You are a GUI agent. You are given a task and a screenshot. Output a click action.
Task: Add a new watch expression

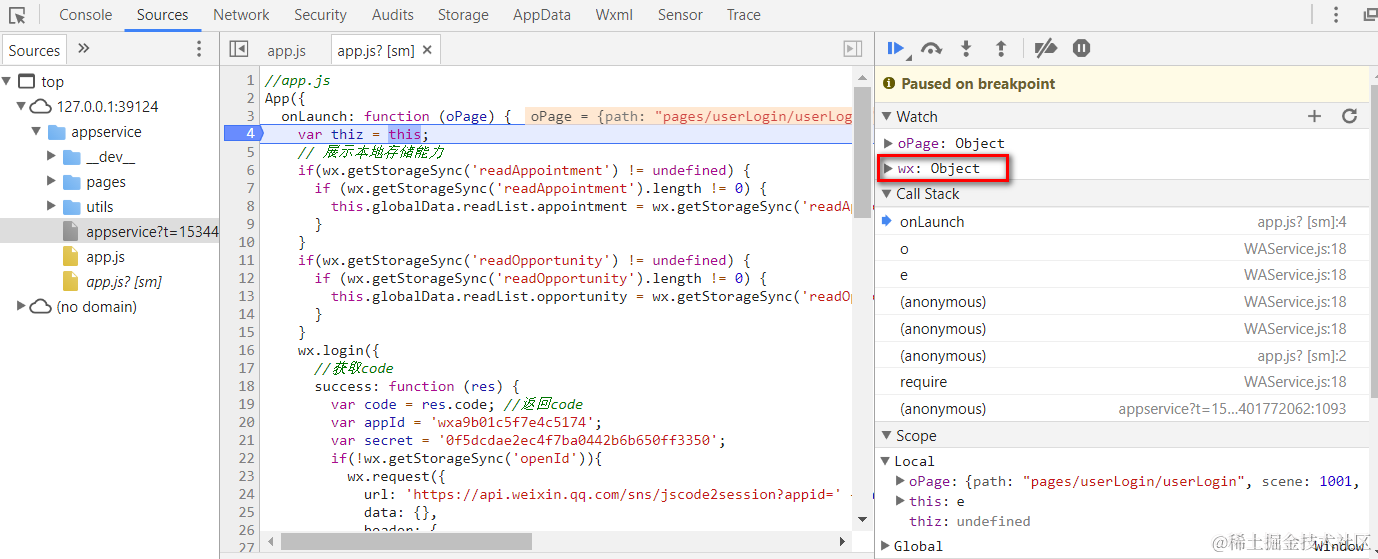tap(1315, 117)
